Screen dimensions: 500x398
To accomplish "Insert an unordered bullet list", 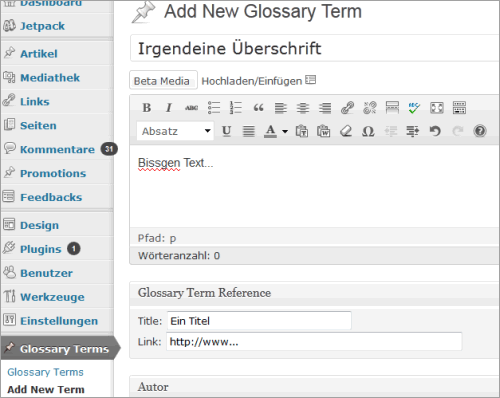I will point(214,108).
